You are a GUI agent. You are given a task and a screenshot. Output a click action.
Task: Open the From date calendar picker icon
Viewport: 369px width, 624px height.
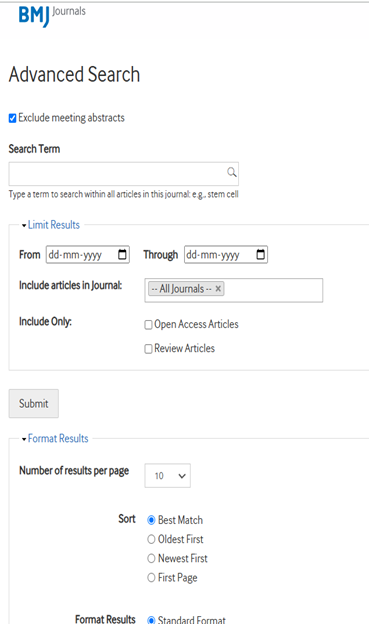point(123,254)
